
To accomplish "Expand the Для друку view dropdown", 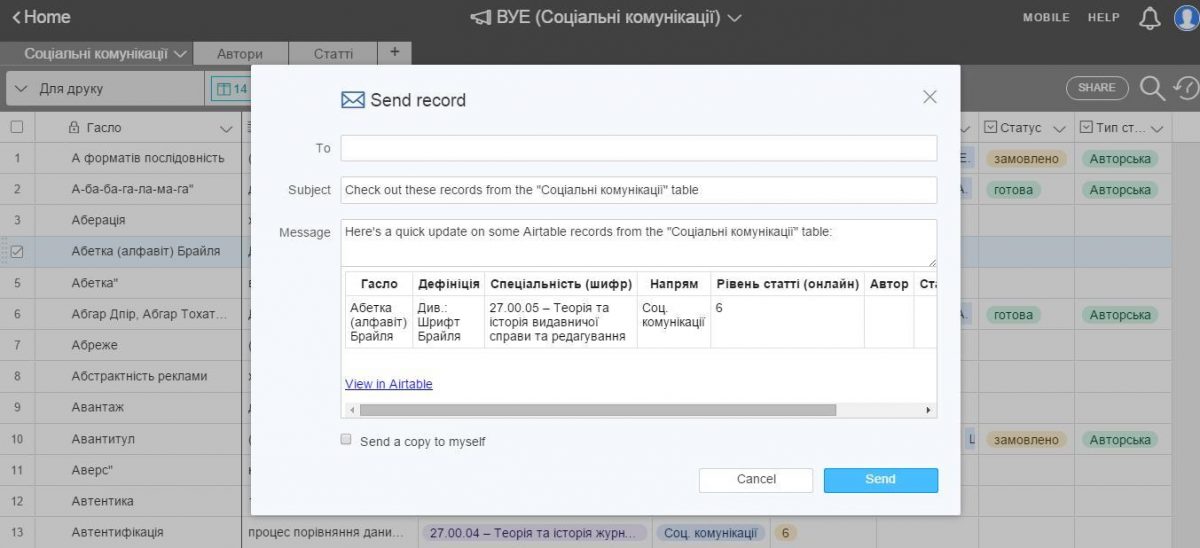I will 22,89.
